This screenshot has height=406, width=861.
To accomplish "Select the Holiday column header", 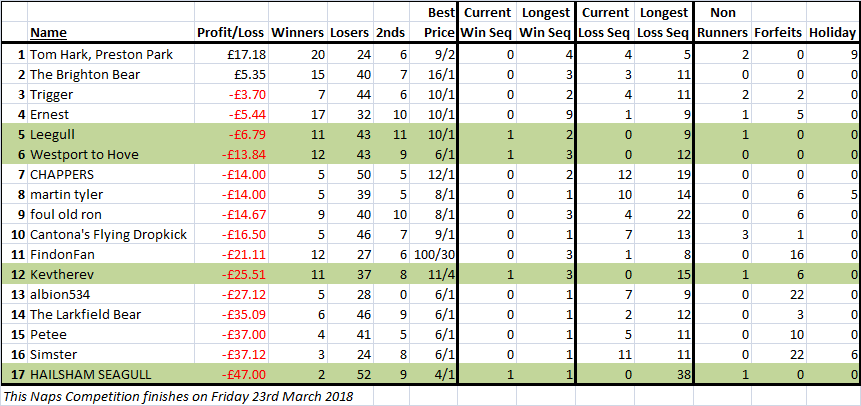I will [x=832, y=33].
